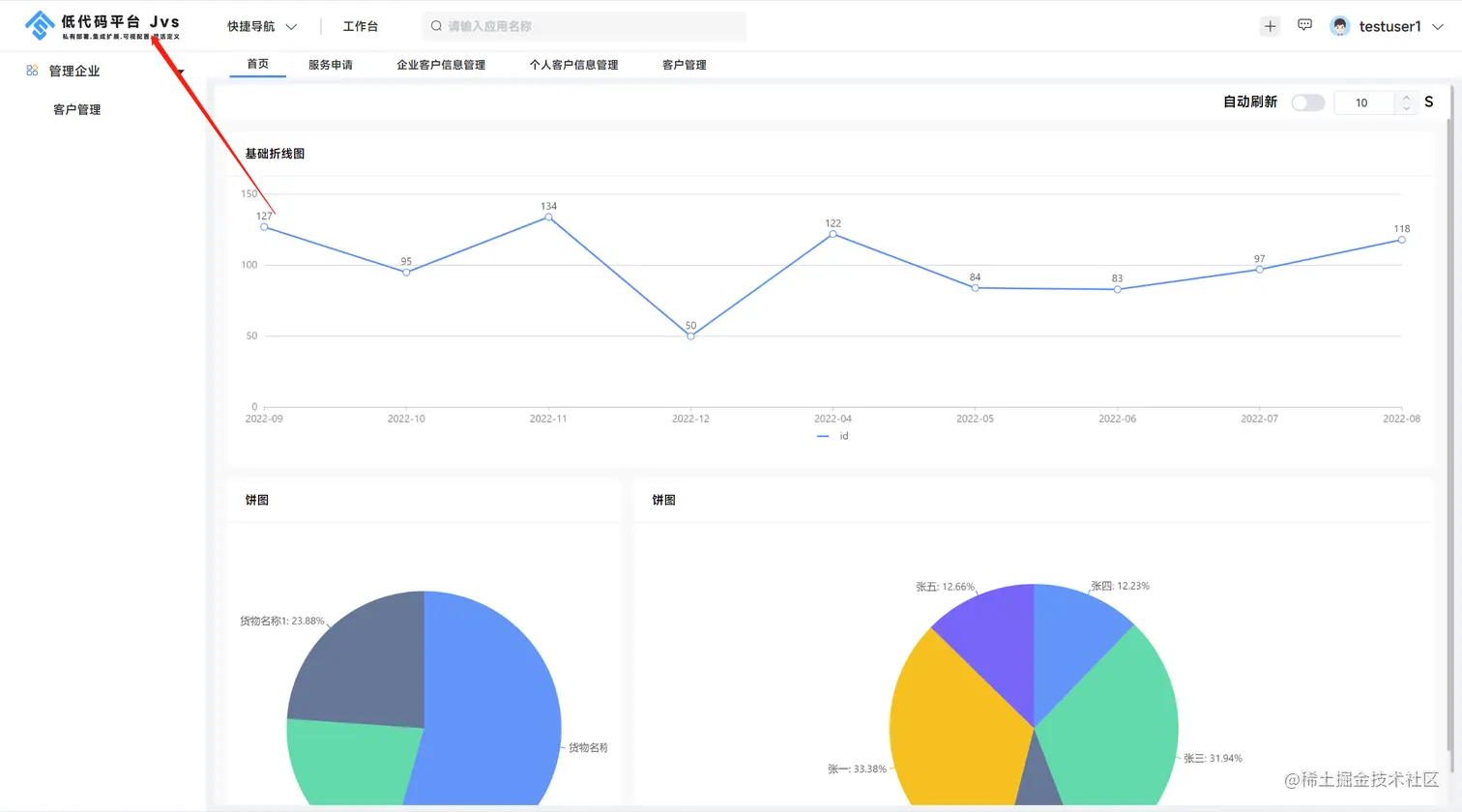Click the 货物名称1: 23.88% label
Viewport: 1462px width, 812px height.
[x=282, y=621]
